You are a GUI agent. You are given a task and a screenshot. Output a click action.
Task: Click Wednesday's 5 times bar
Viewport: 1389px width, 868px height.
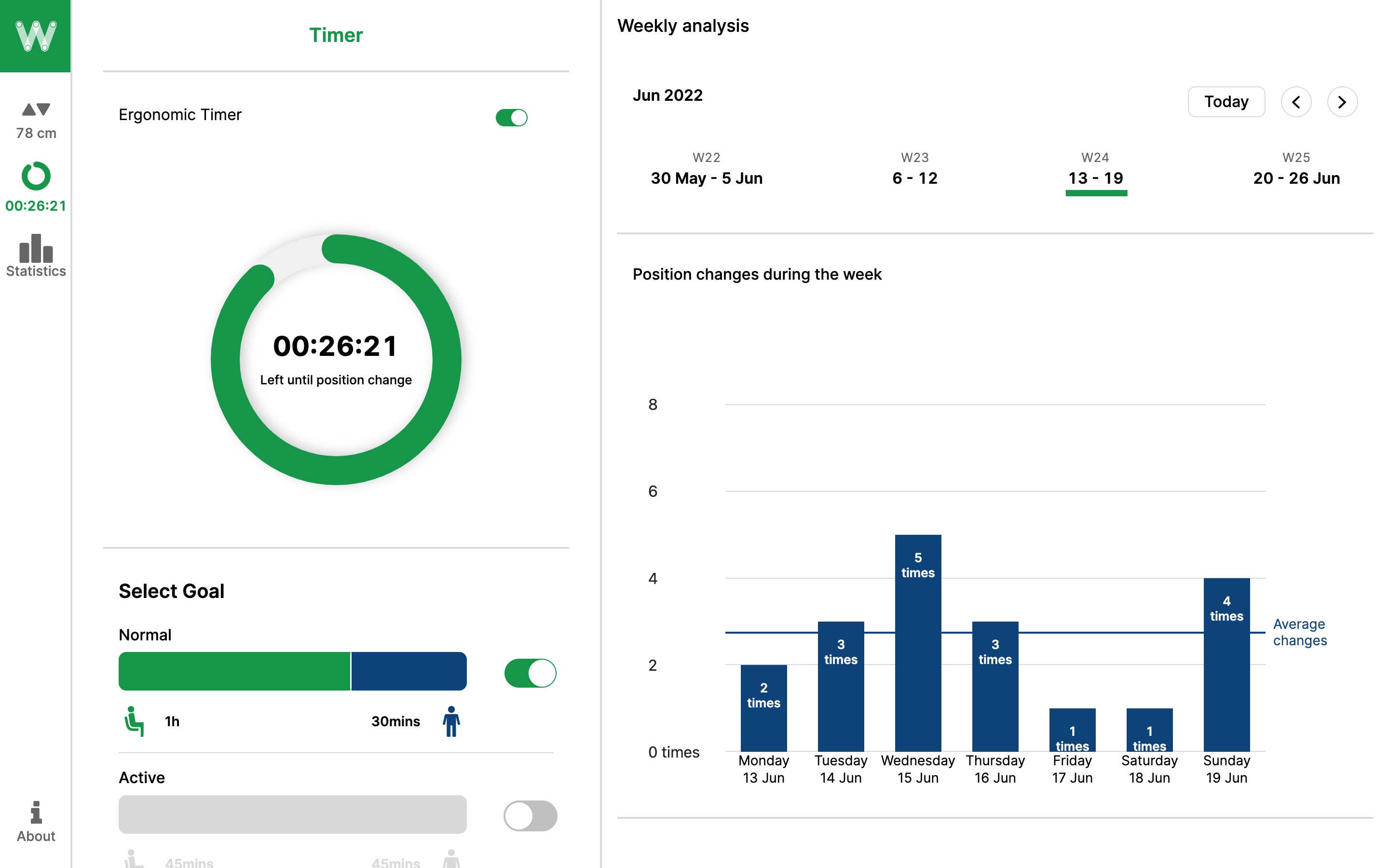pos(917,643)
